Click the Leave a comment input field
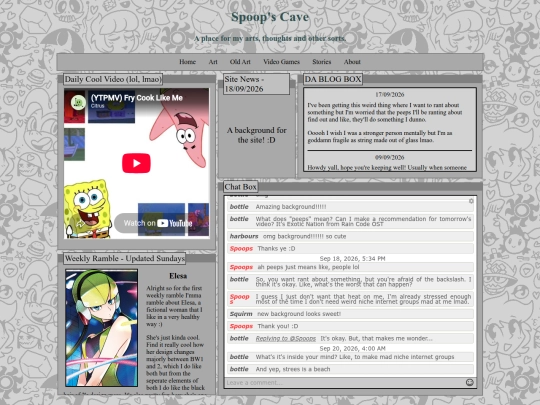540x405 pixels. (344, 382)
